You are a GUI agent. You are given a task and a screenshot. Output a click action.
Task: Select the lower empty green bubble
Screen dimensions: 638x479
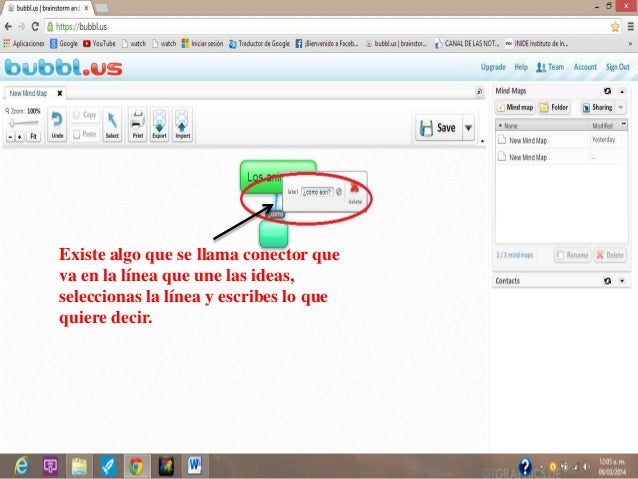[273, 234]
